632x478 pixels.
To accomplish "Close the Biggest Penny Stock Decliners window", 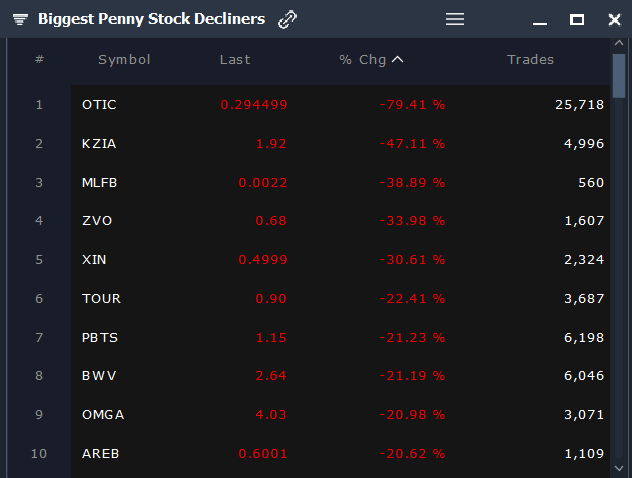I will click(614, 19).
